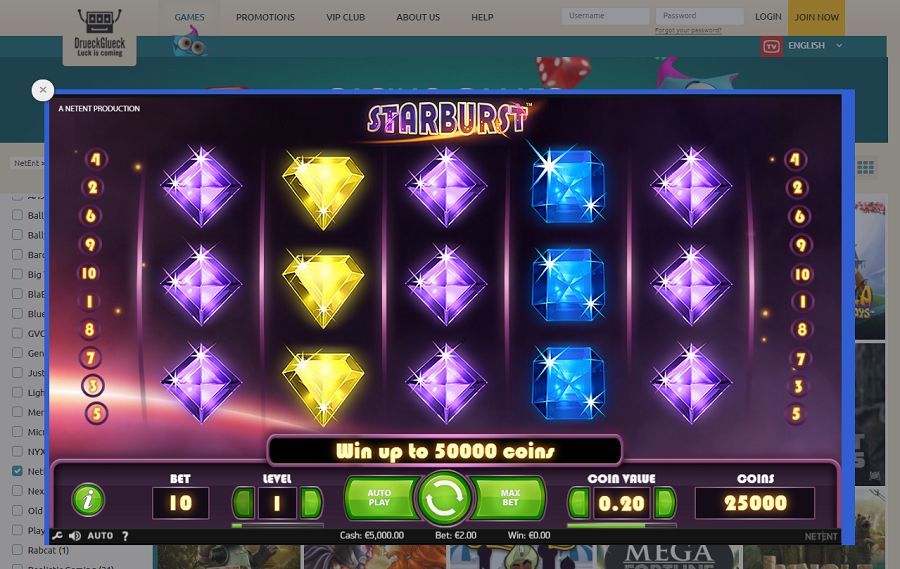The width and height of the screenshot is (900, 569).
Task: Open game rules question mark icon
Action: [125, 536]
